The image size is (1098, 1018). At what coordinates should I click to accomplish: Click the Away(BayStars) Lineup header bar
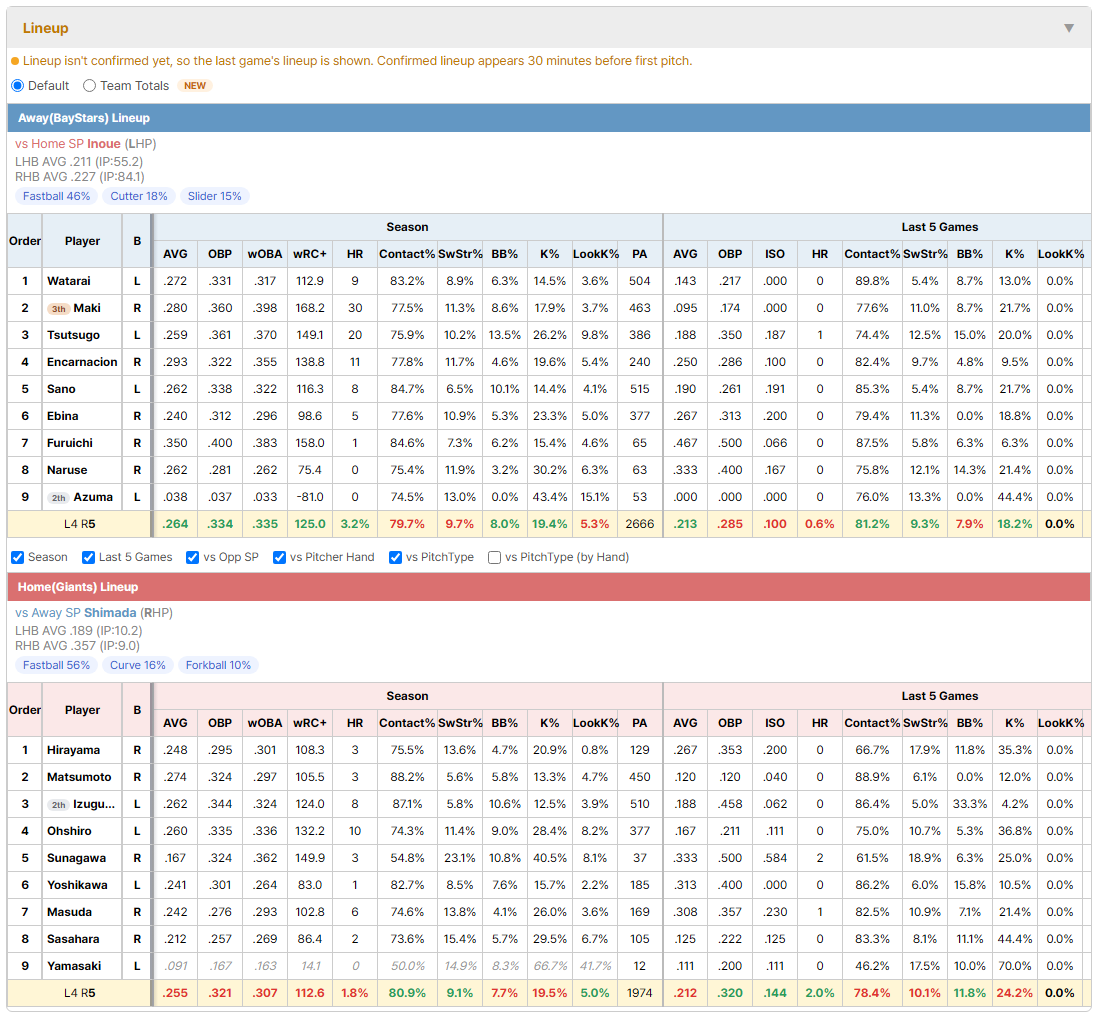coord(549,118)
